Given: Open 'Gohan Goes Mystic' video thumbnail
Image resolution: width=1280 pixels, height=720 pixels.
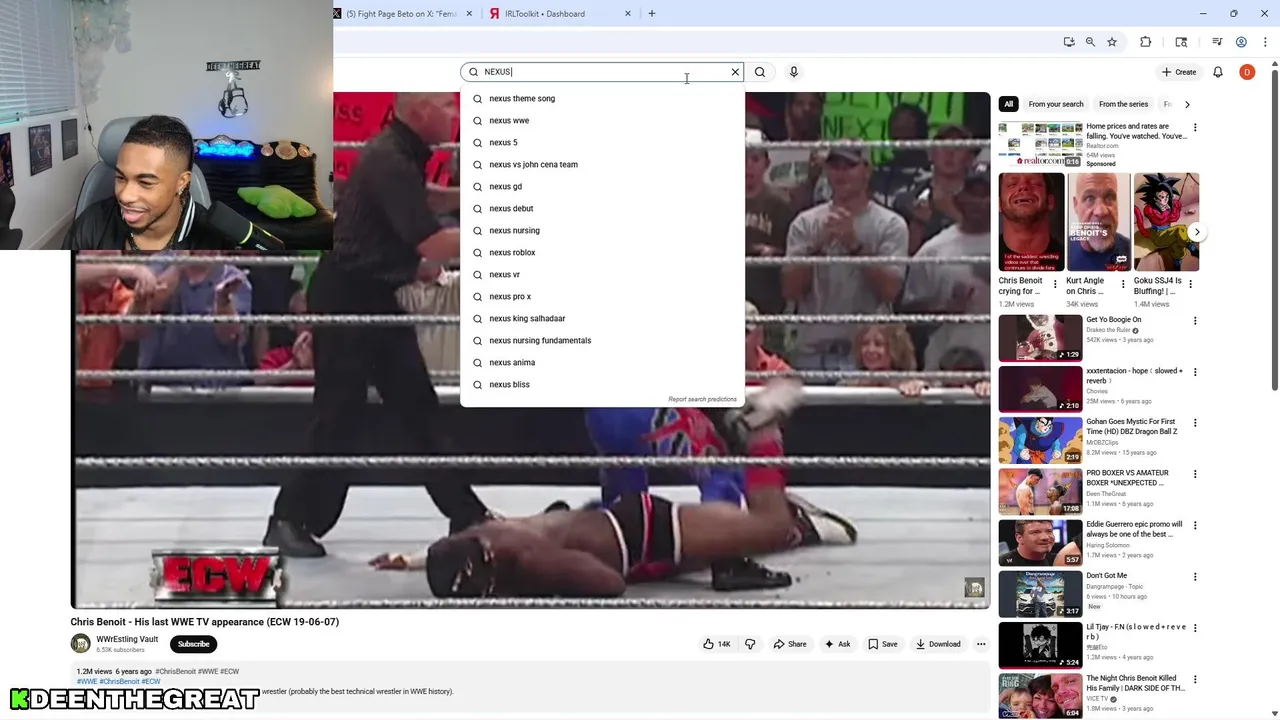Looking at the screenshot, I should point(1040,440).
